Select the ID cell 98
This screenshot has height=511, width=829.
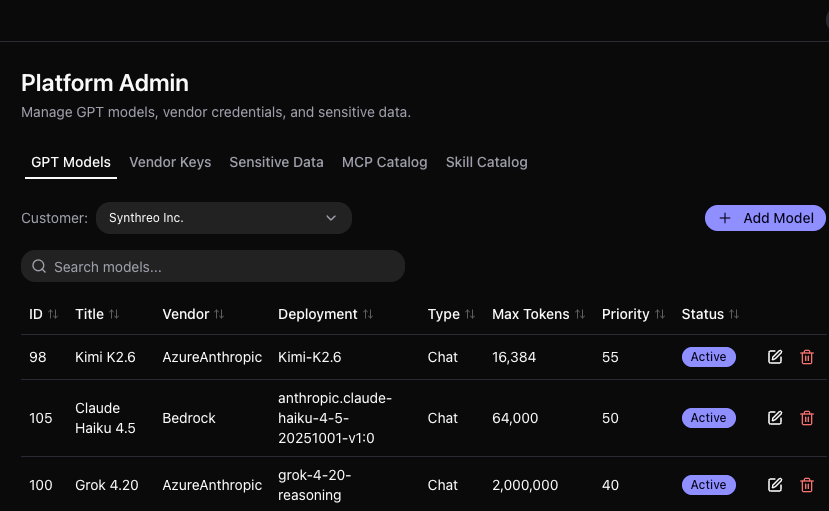coord(38,357)
